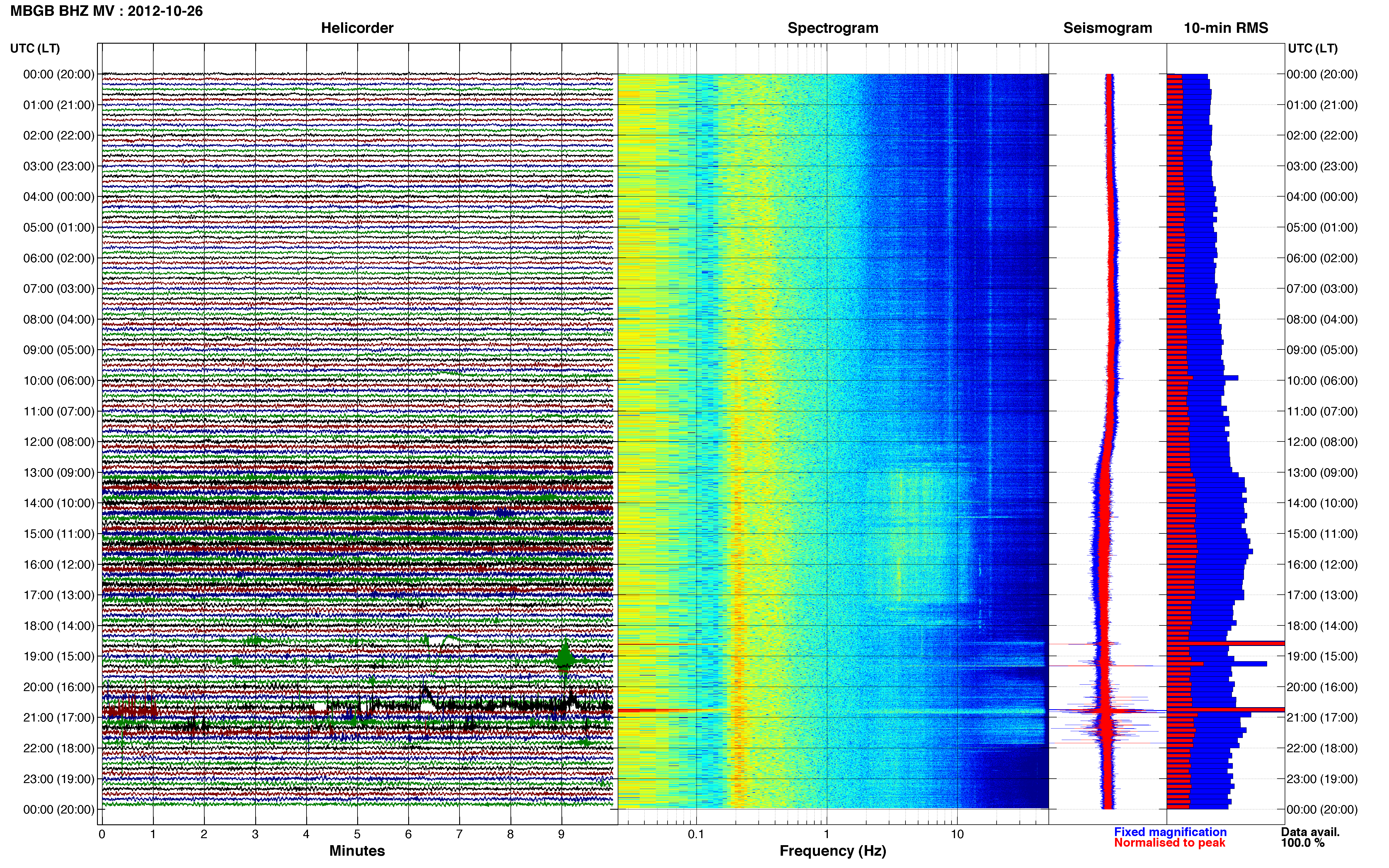Click the title 'MBGB BHZ MV : 2012-10-26'

pyautogui.click(x=106, y=11)
